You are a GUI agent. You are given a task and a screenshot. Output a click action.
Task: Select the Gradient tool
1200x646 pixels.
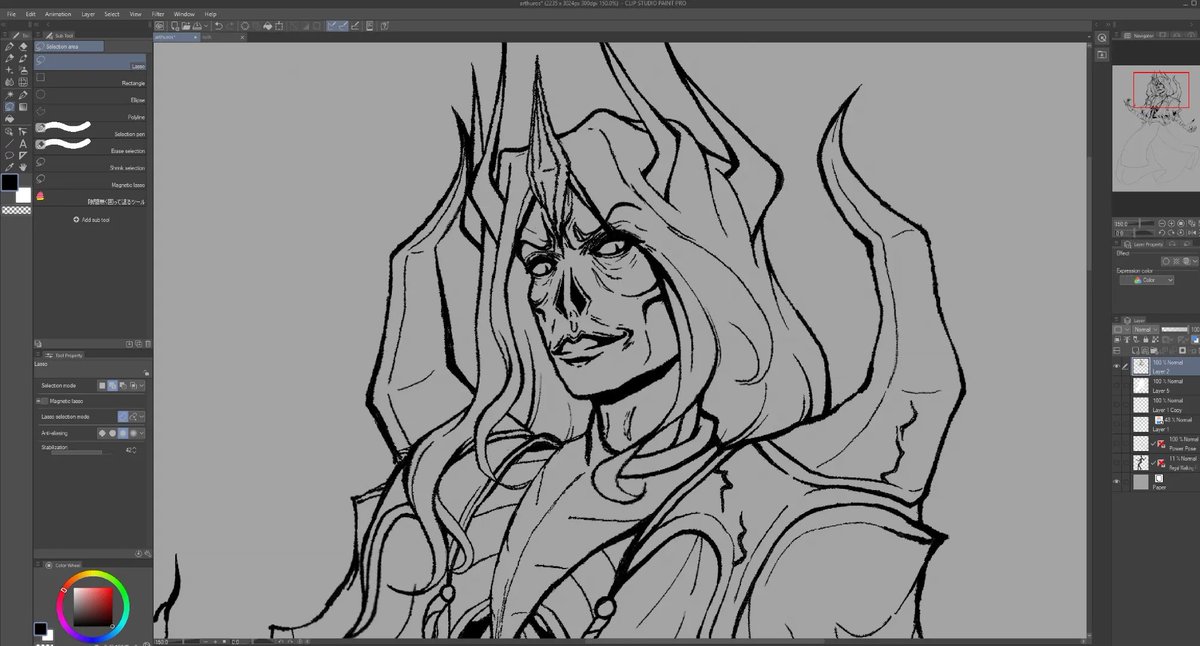click(x=23, y=107)
